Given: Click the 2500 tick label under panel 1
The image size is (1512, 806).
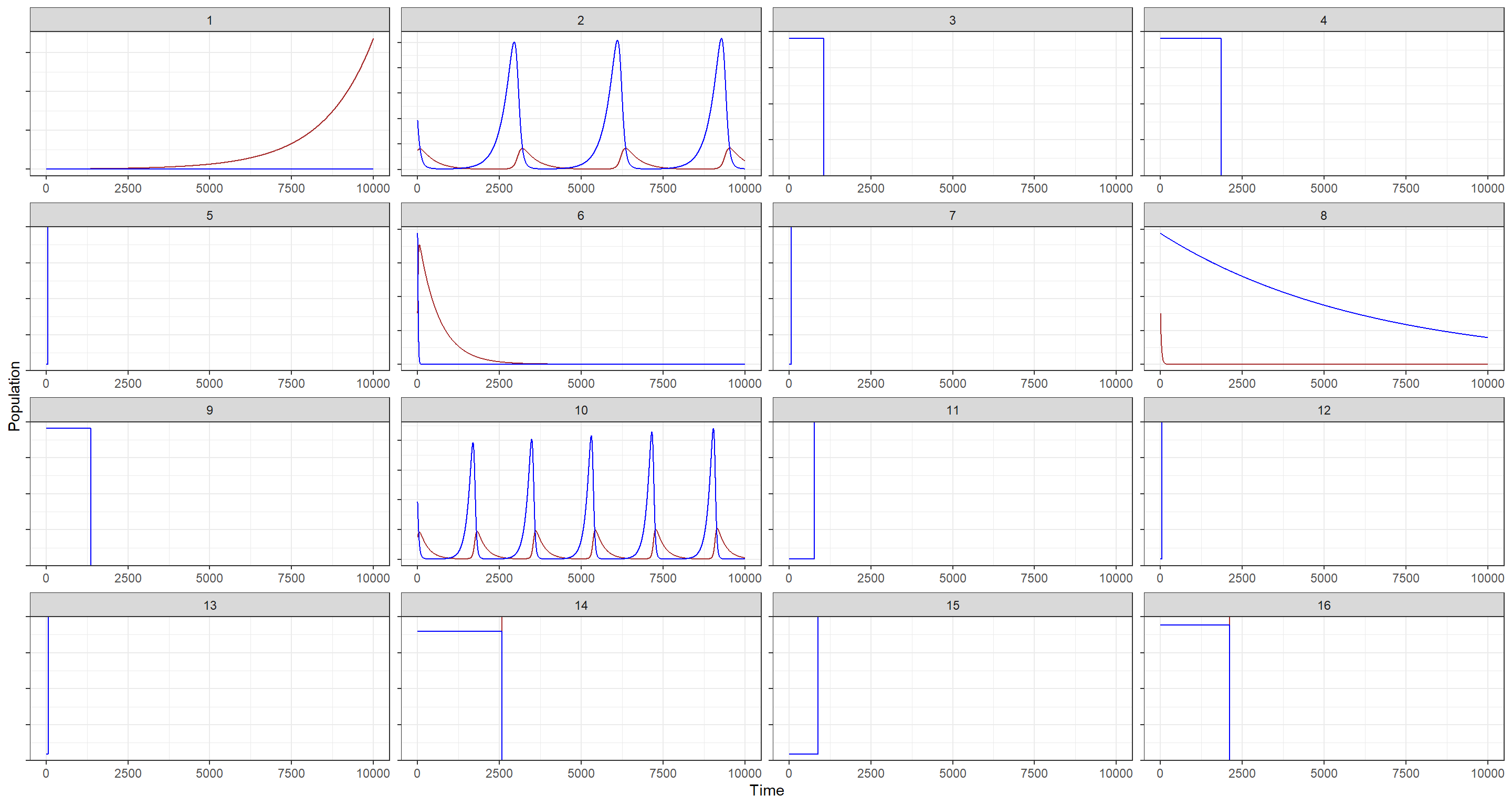Looking at the screenshot, I should (x=128, y=188).
